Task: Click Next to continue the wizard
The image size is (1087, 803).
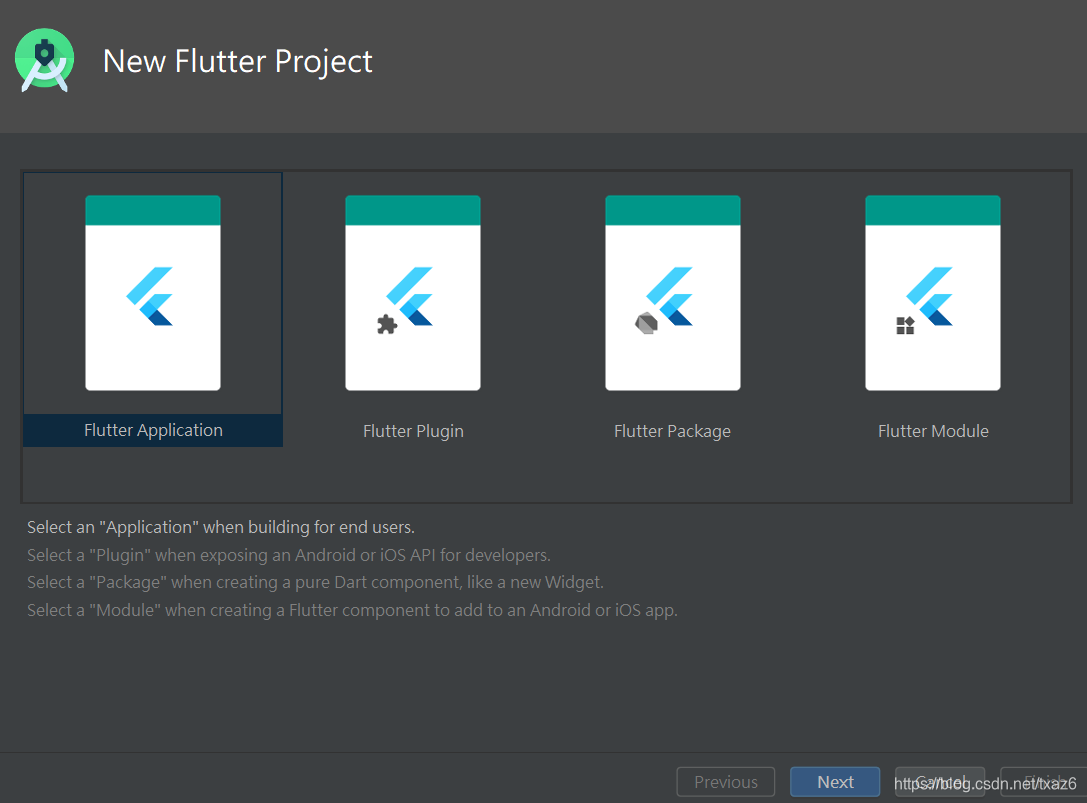Action: [x=835, y=782]
